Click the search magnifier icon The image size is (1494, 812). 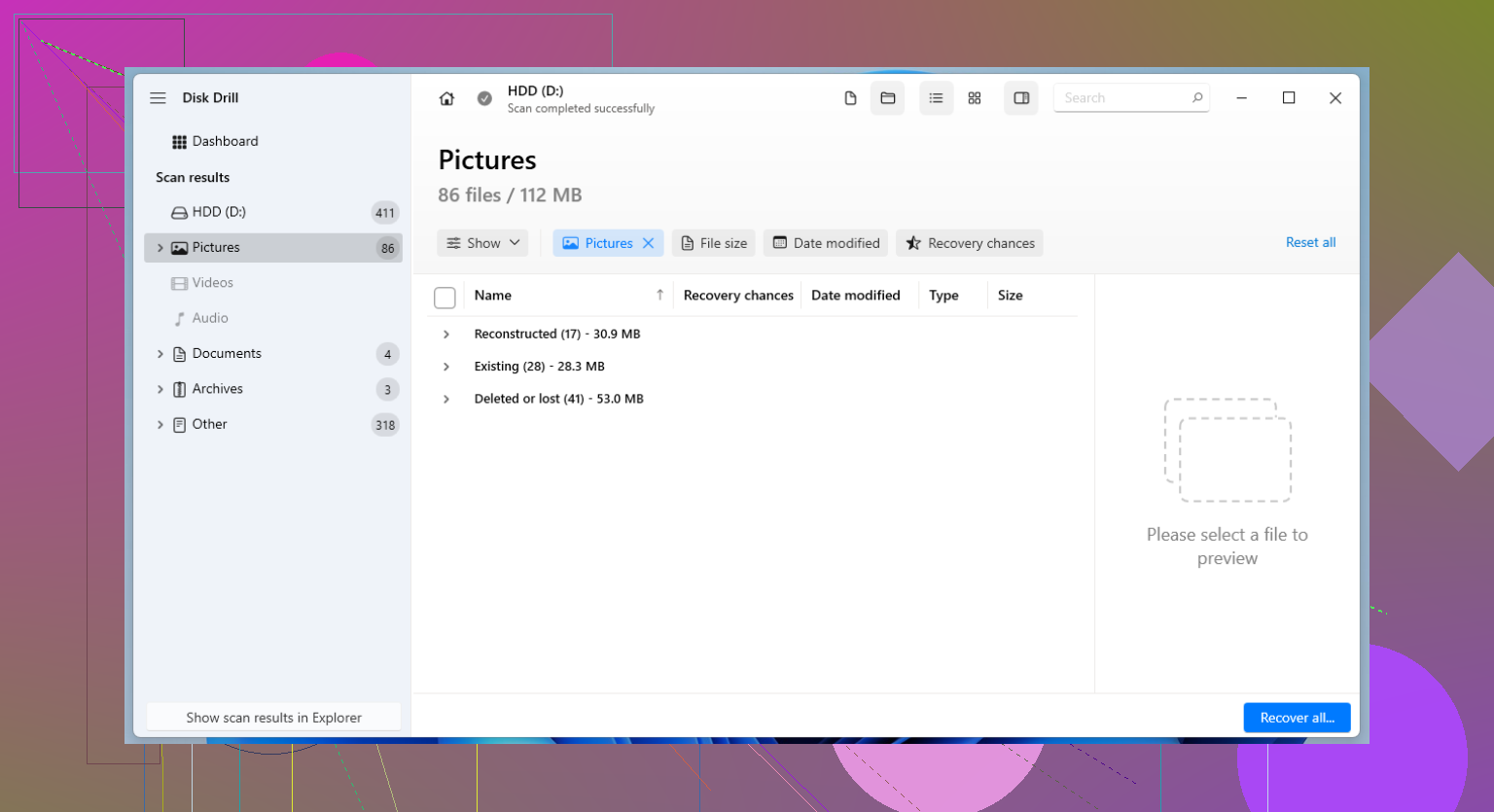1197,98
